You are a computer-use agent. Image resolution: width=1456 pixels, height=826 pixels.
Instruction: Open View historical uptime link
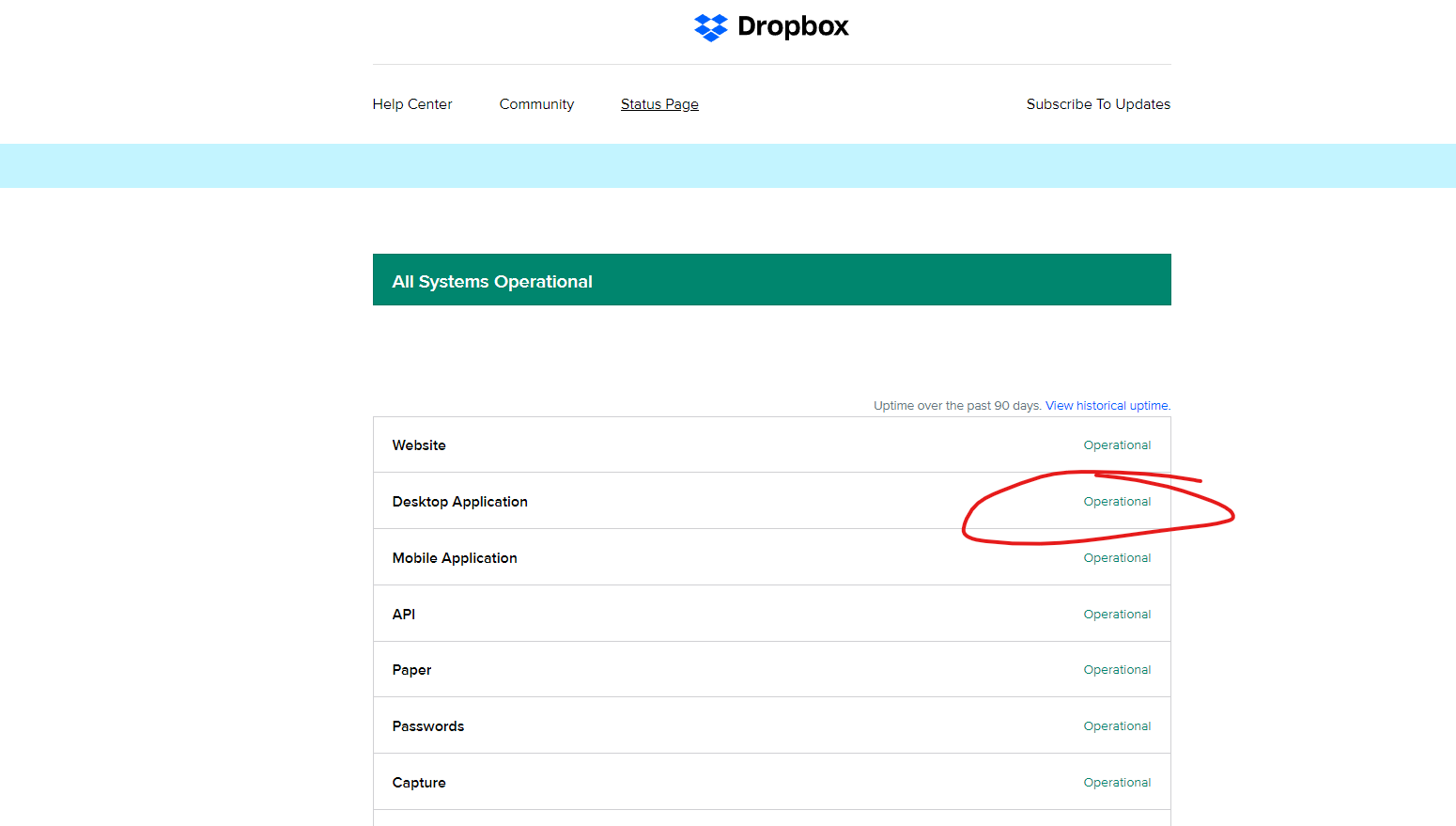pos(1107,406)
